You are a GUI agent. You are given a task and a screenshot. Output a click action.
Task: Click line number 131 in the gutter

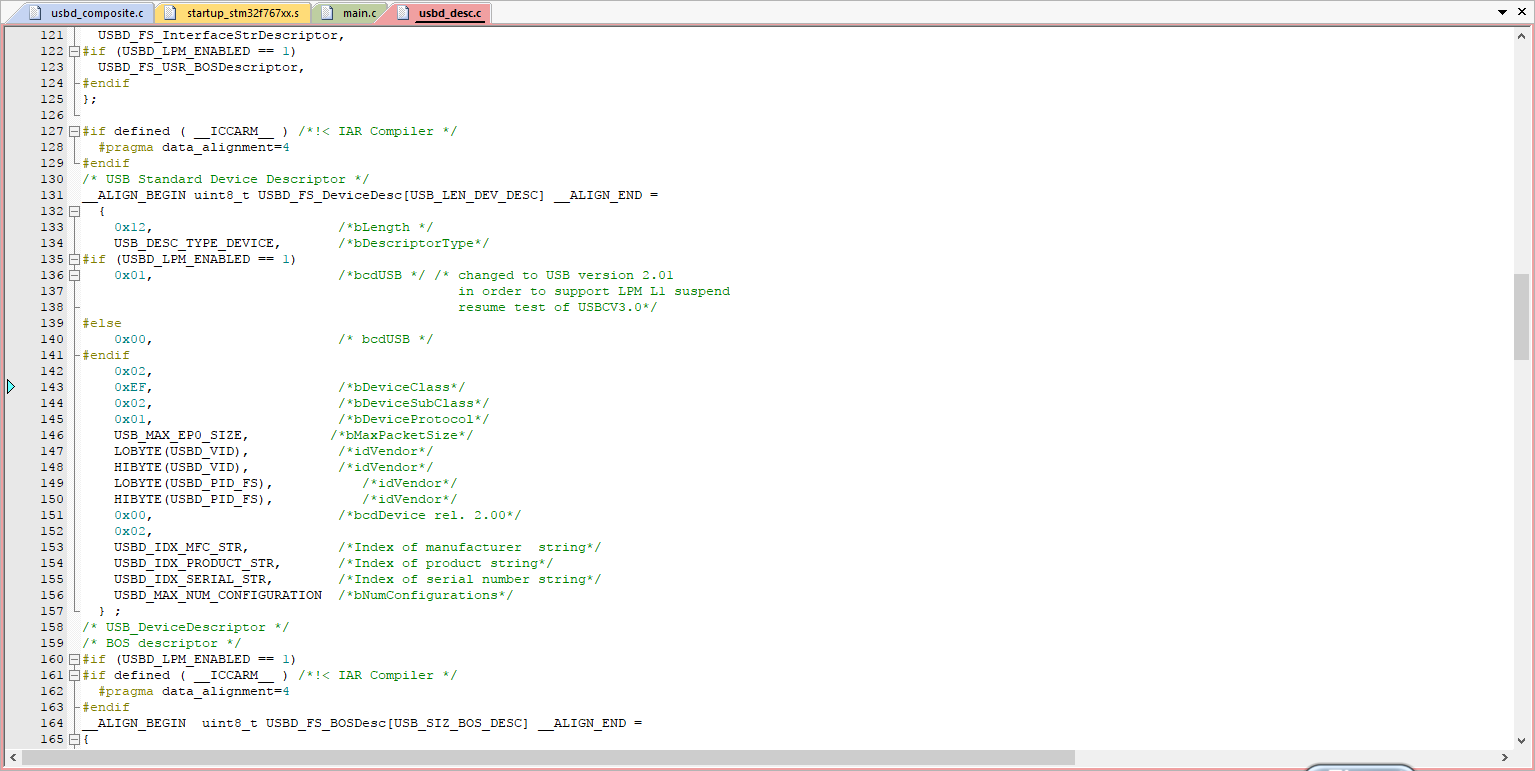click(51, 195)
